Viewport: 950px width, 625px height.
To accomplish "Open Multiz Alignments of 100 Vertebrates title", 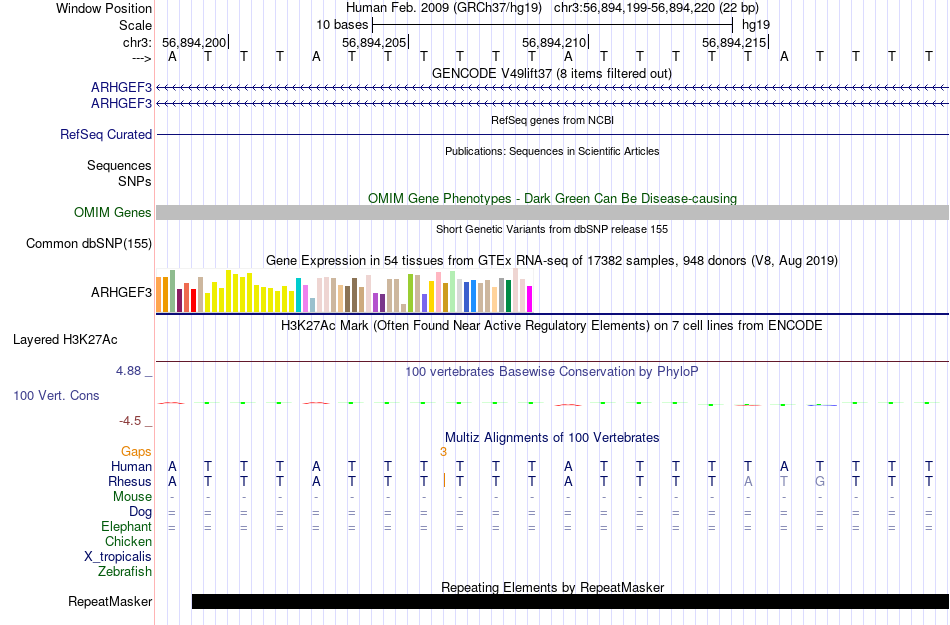I will pyautogui.click(x=552, y=437).
